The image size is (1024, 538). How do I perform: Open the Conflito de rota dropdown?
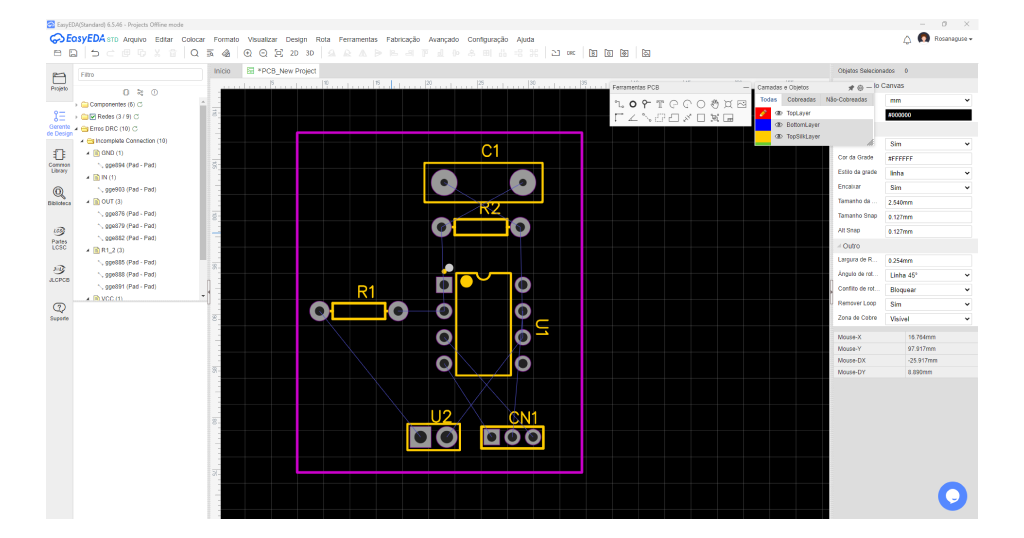click(928, 289)
